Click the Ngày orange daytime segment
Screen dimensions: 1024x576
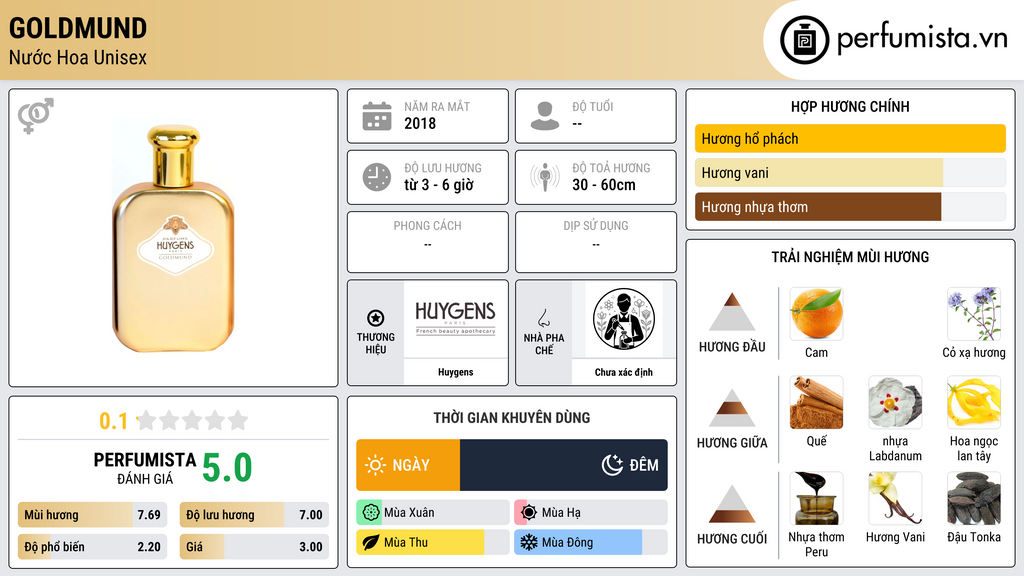(x=408, y=465)
